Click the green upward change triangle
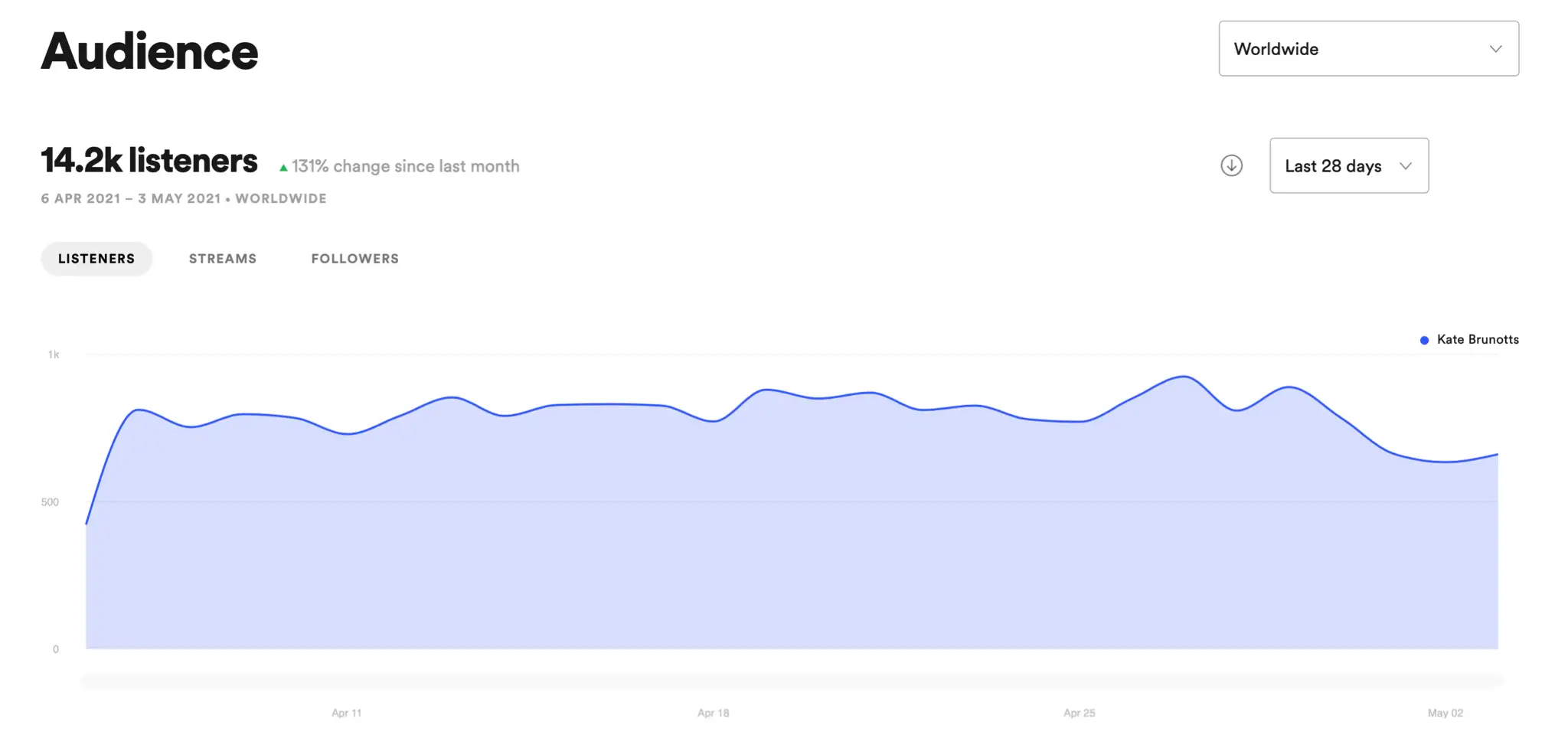The width and height of the screenshot is (1568, 738). [283, 168]
